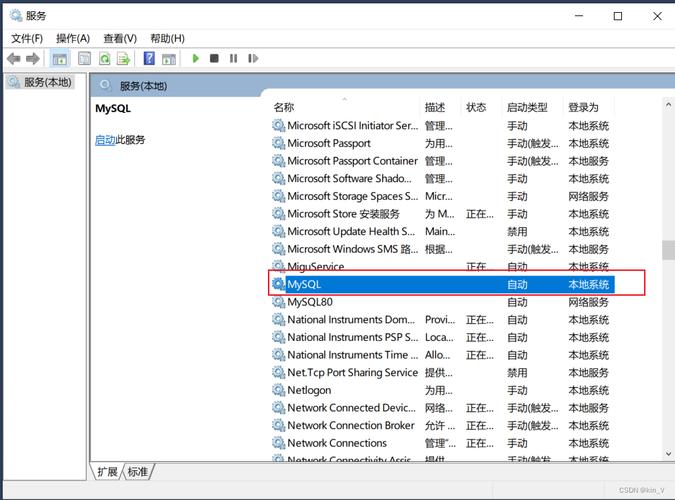
Task: Restart the service with restart icon
Action: [253, 58]
